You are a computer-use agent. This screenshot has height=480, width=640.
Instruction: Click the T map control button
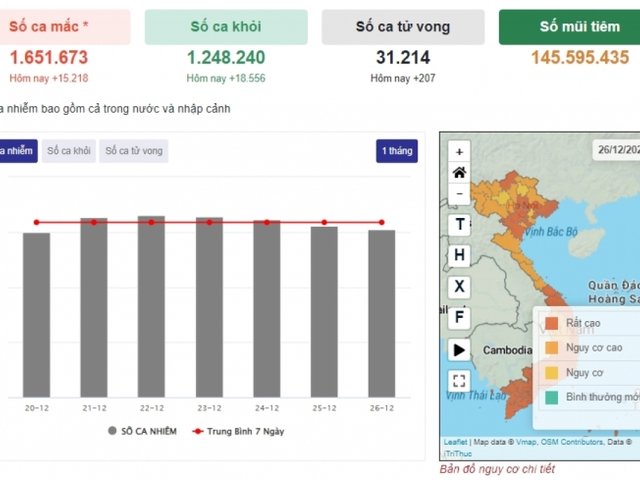(x=459, y=224)
